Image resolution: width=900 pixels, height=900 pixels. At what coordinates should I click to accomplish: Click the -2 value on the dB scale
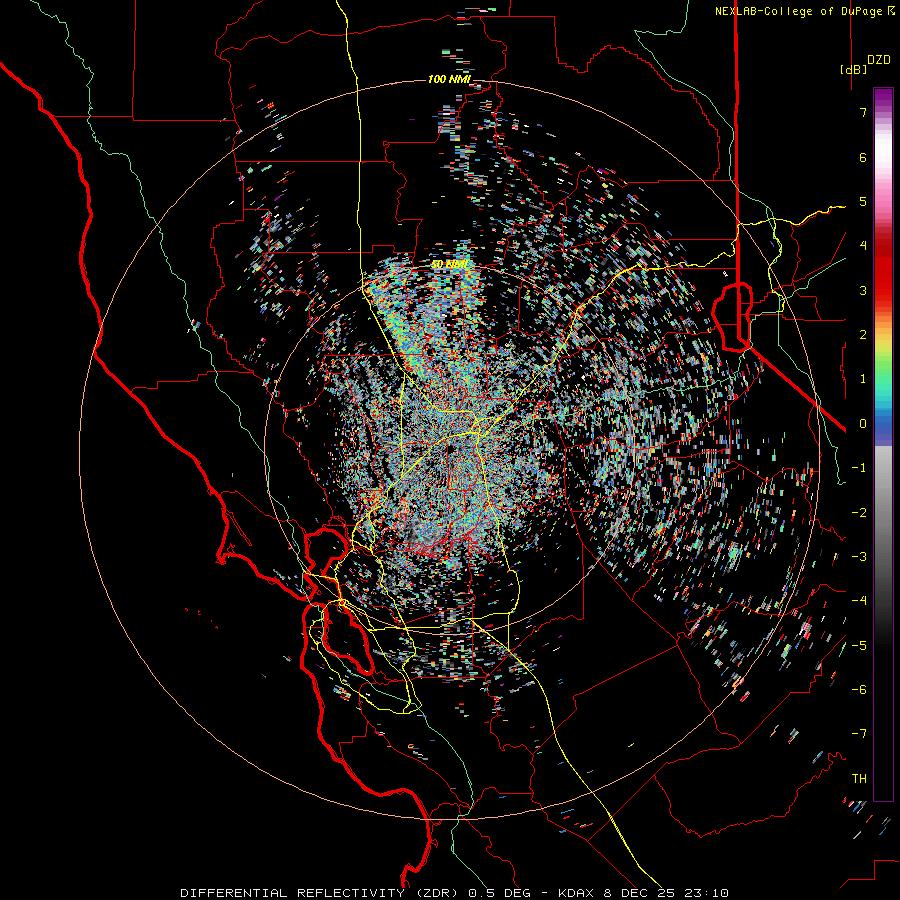point(859,513)
